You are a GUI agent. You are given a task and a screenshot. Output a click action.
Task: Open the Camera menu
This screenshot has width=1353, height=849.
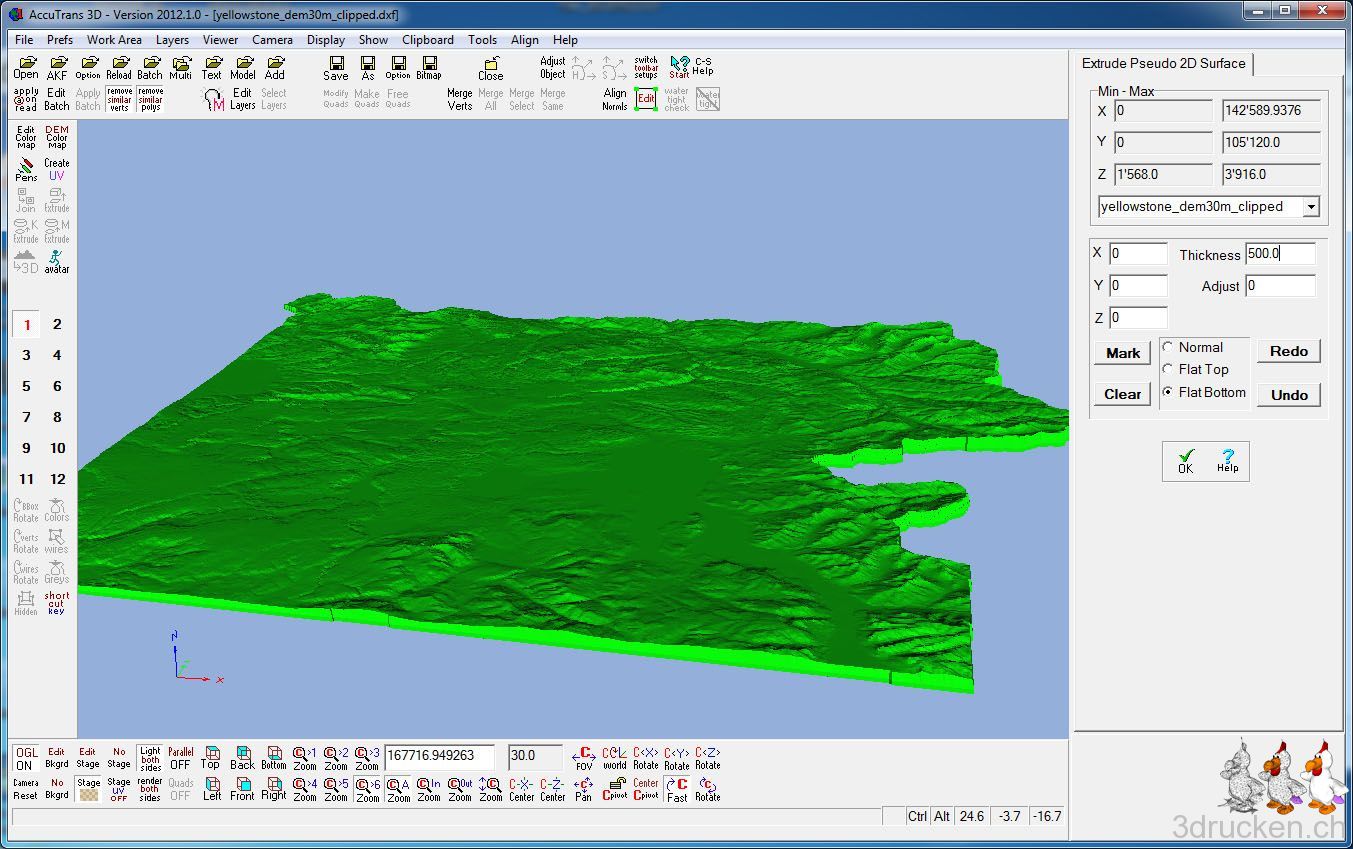click(x=272, y=40)
